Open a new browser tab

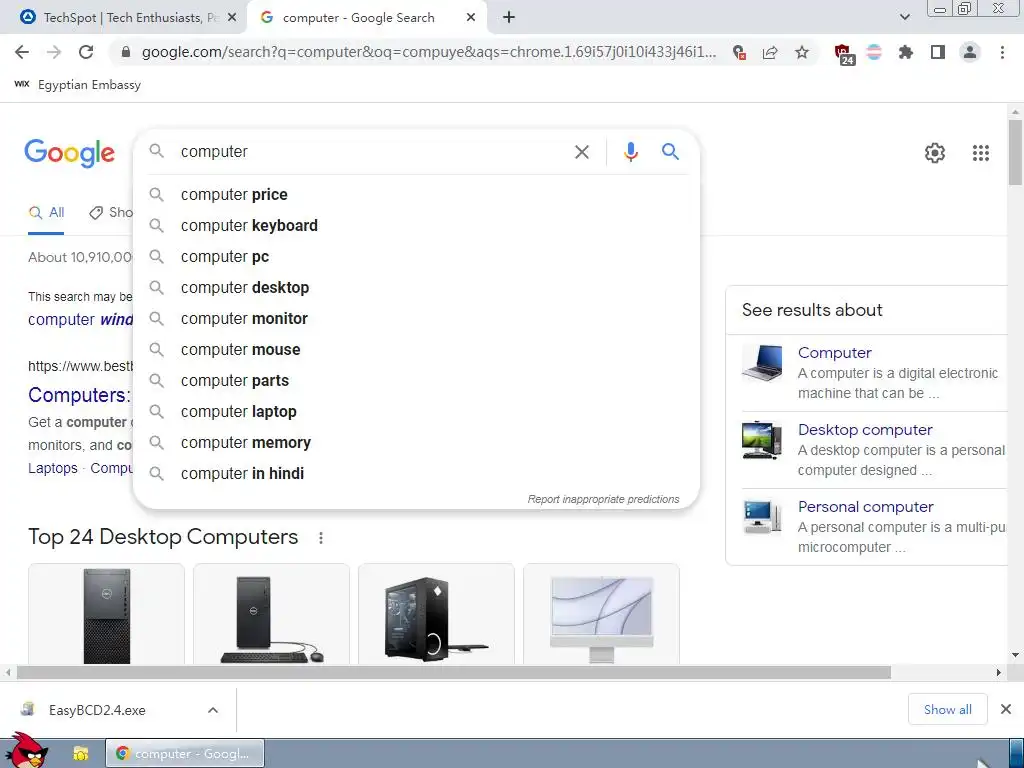click(x=509, y=18)
